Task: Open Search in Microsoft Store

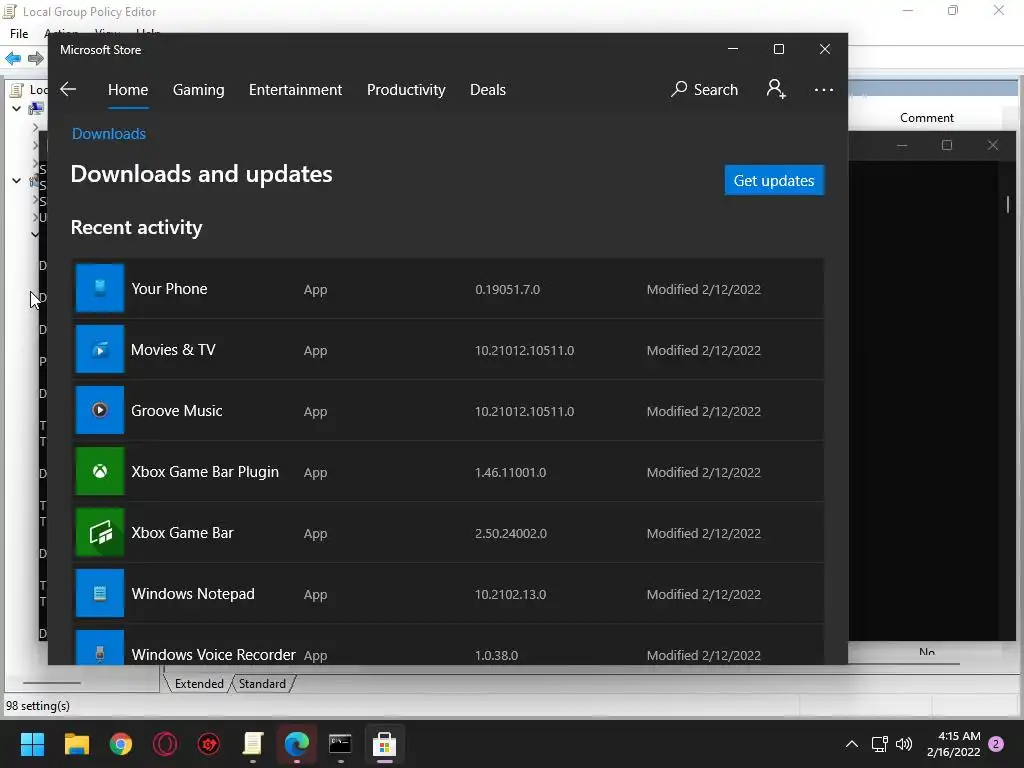Action: click(x=705, y=89)
